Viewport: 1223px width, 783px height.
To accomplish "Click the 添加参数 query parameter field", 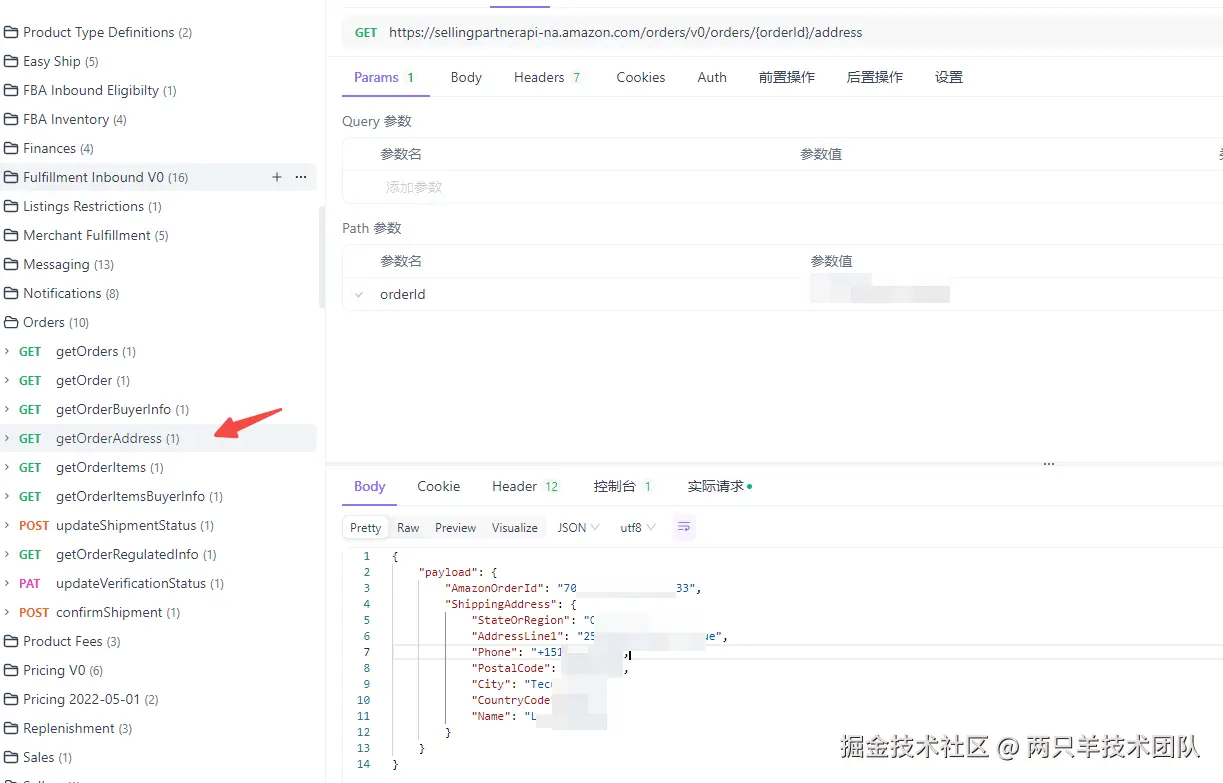I will click(x=414, y=187).
